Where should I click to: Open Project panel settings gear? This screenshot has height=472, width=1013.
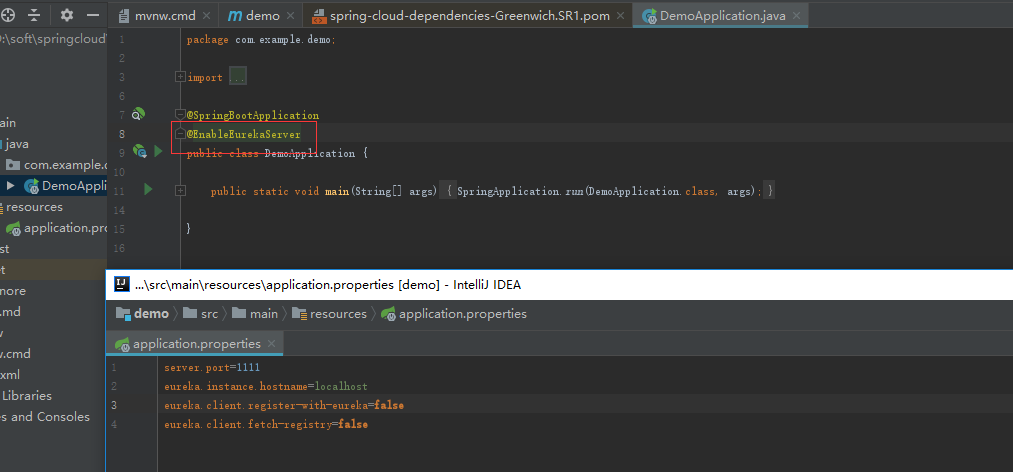(67, 15)
